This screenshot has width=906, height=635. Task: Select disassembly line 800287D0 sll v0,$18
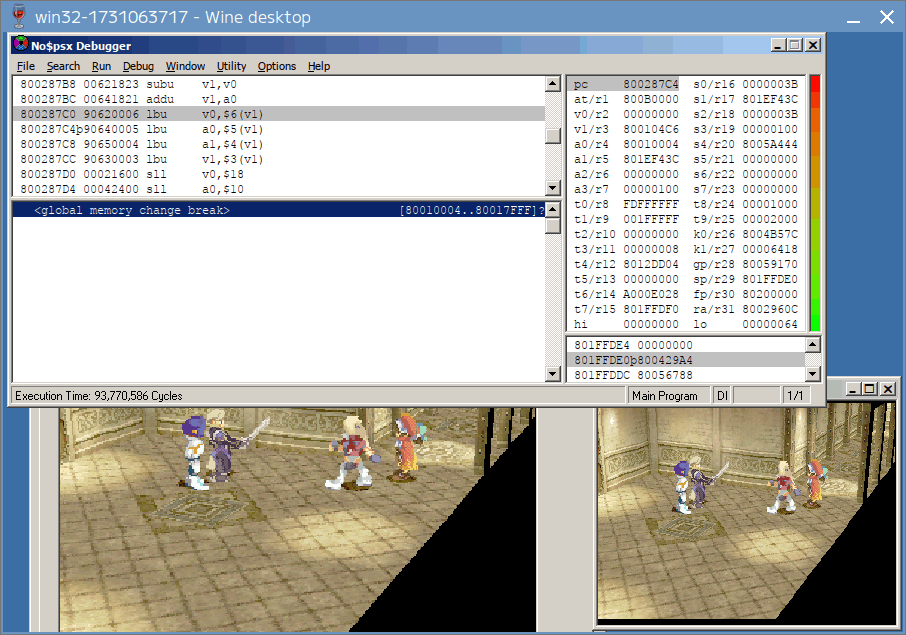pyautogui.click(x=279, y=174)
